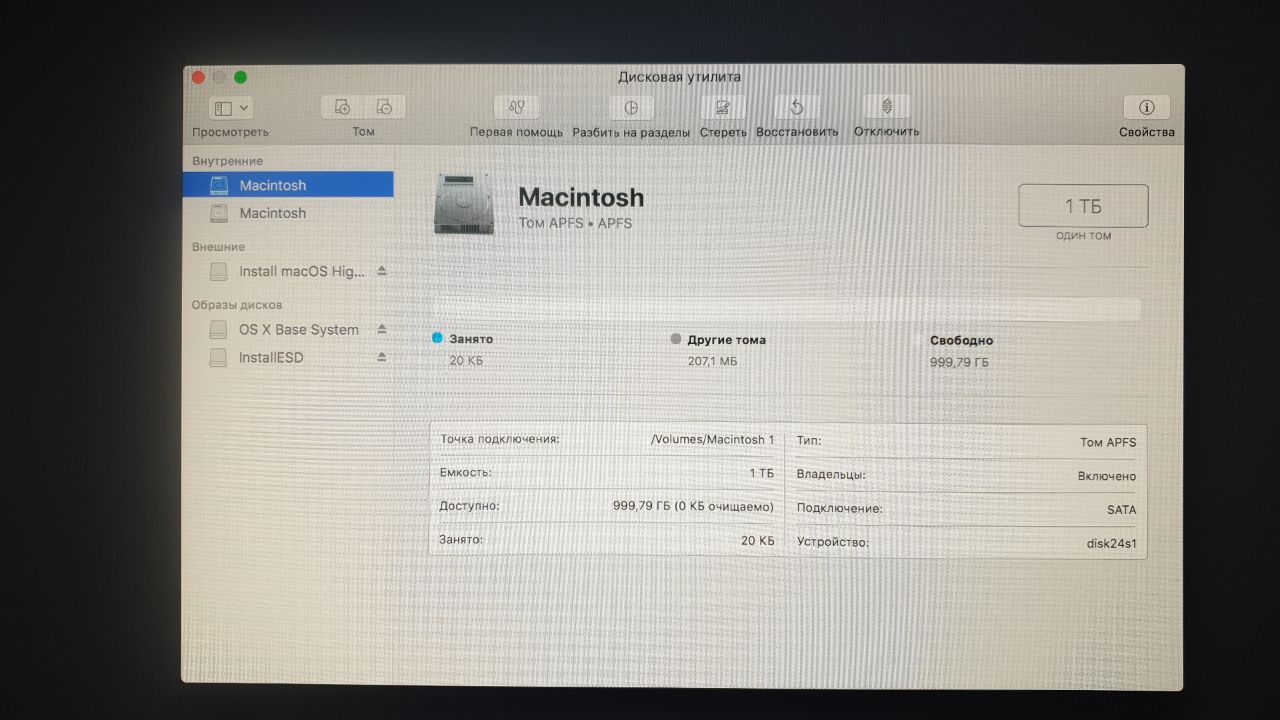
Task: Click the Образы дисков section header
Action: (237, 304)
